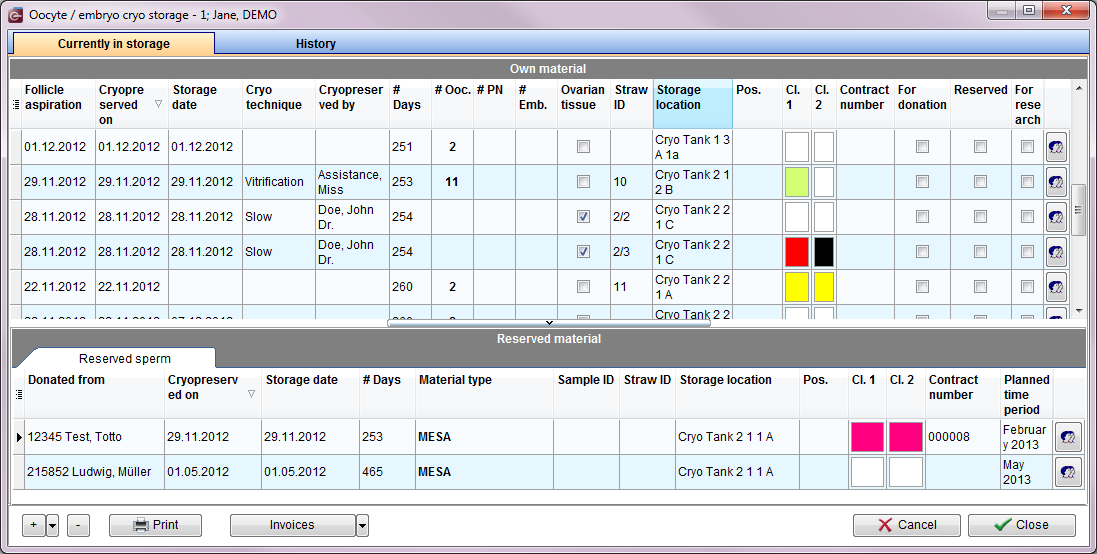Click sort arrow on Cryopreserved on, Reserved sperm
This screenshot has height=554, width=1097.
(x=251, y=395)
